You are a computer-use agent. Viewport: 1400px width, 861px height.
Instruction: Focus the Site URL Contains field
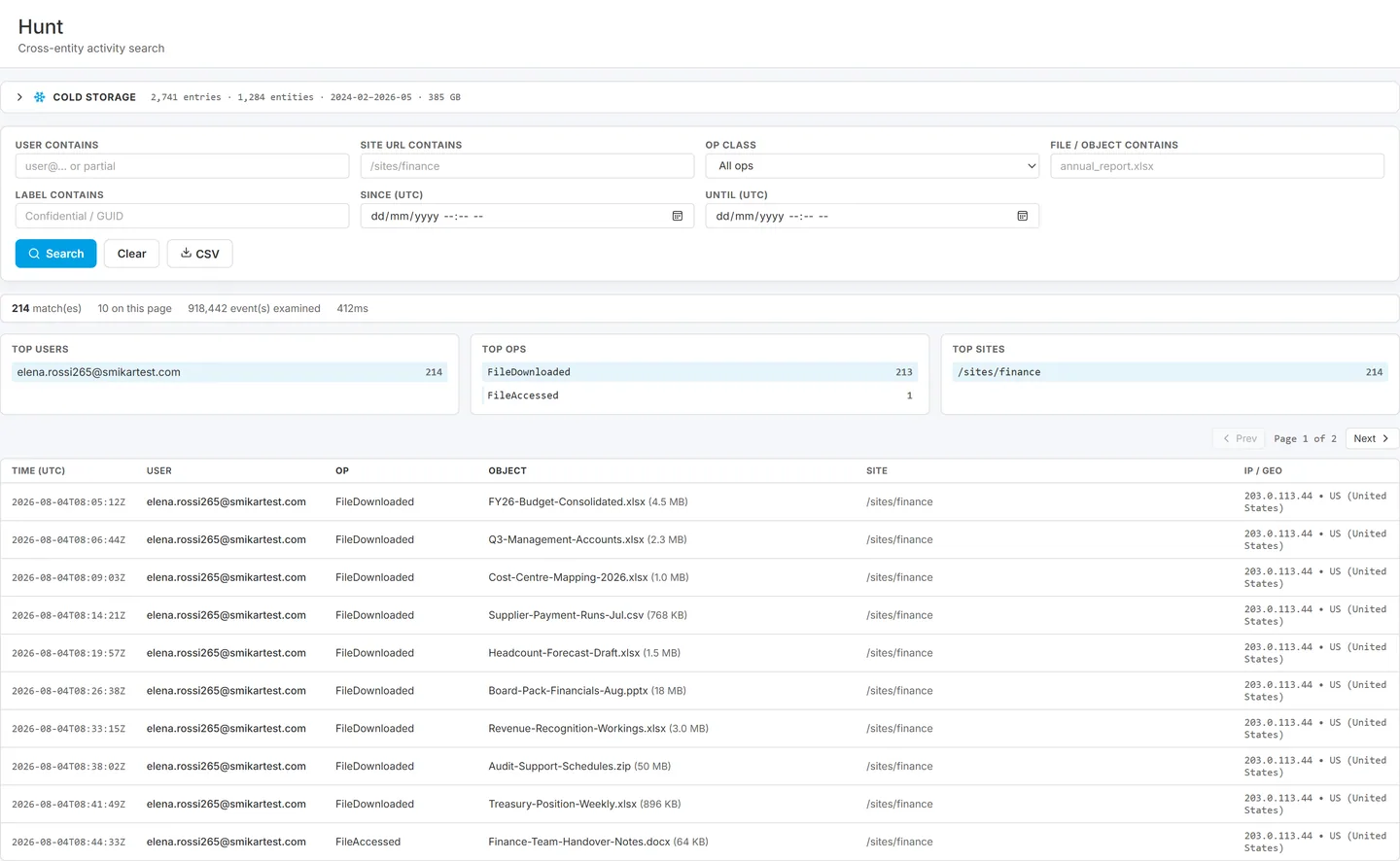click(527, 166)
